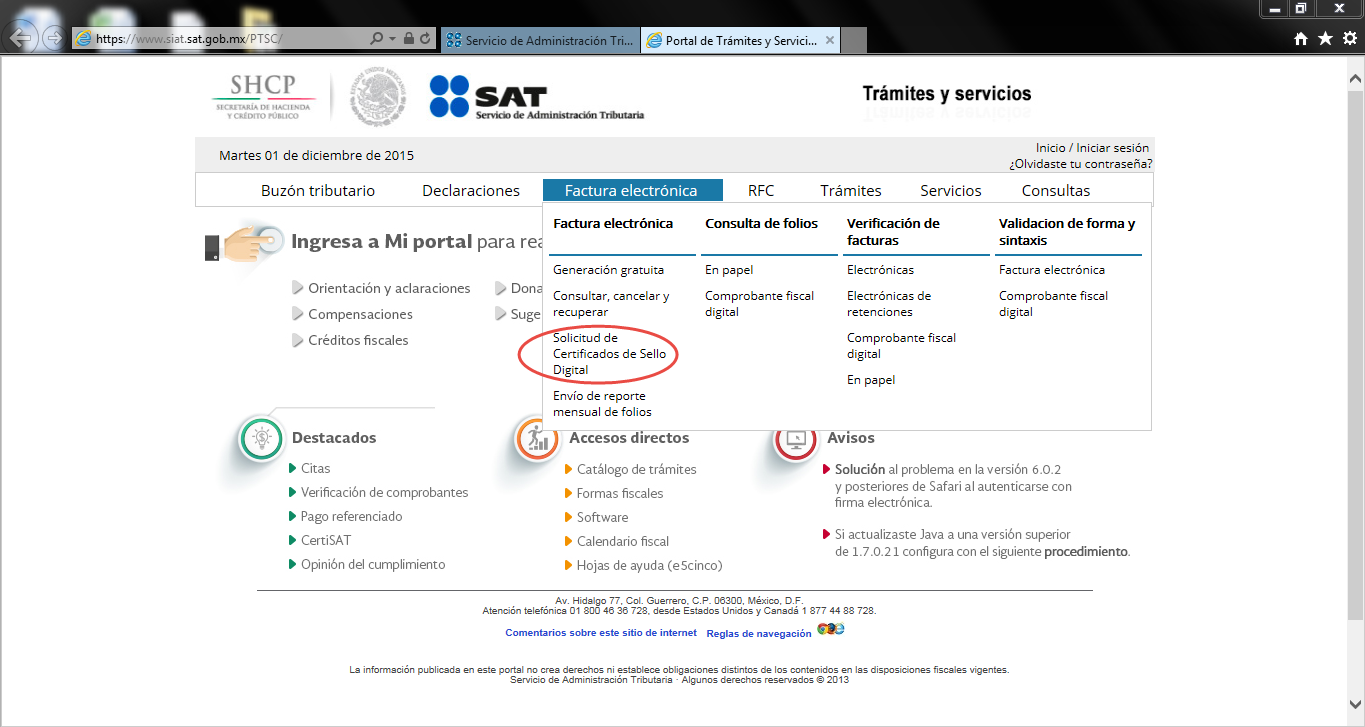Viewport: 1365px width, 727px height.
Task: Click the browser Forward arrow button
Action: click(x=53, y=39)
